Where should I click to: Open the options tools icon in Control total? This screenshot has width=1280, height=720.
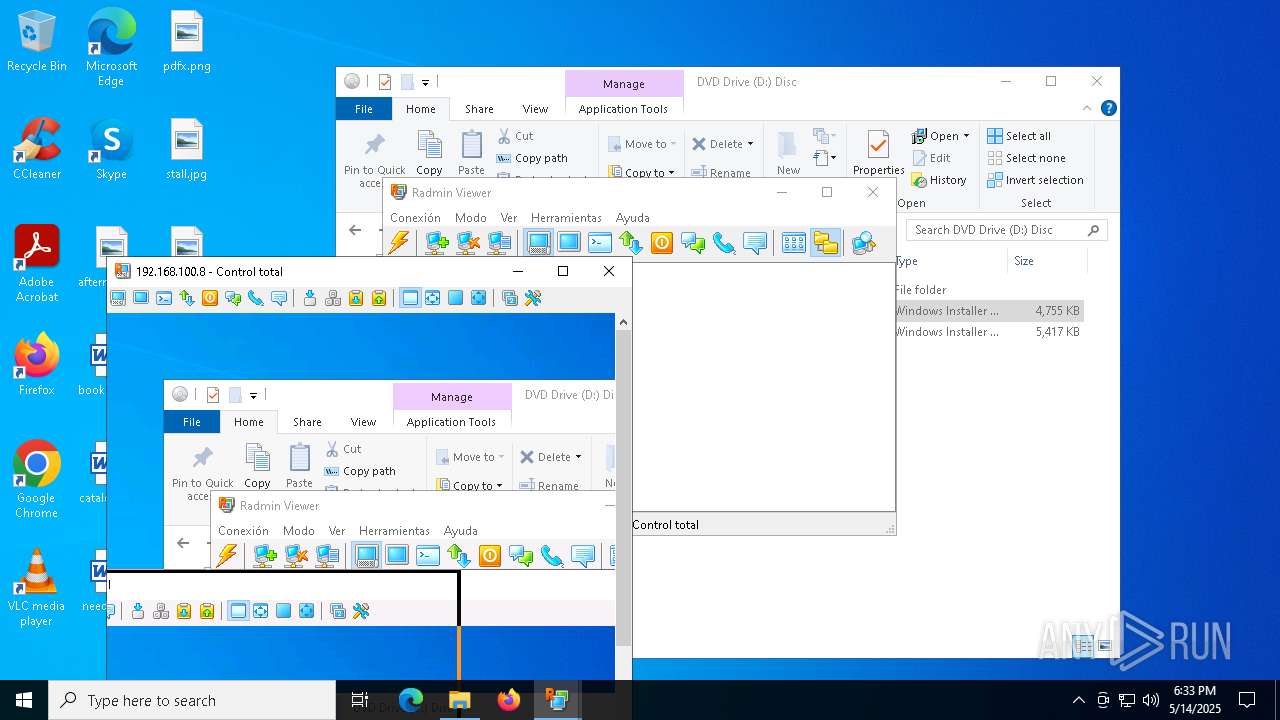533,298
